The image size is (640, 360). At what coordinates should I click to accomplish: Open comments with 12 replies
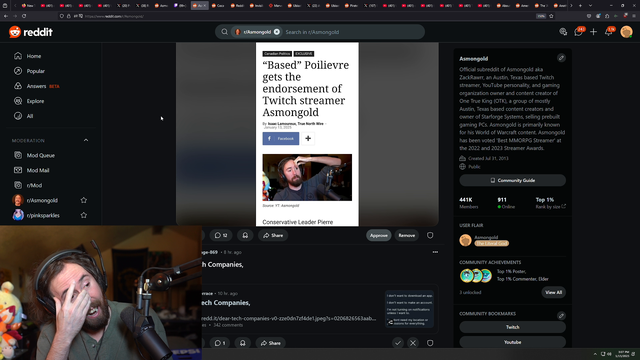(221, 235)
